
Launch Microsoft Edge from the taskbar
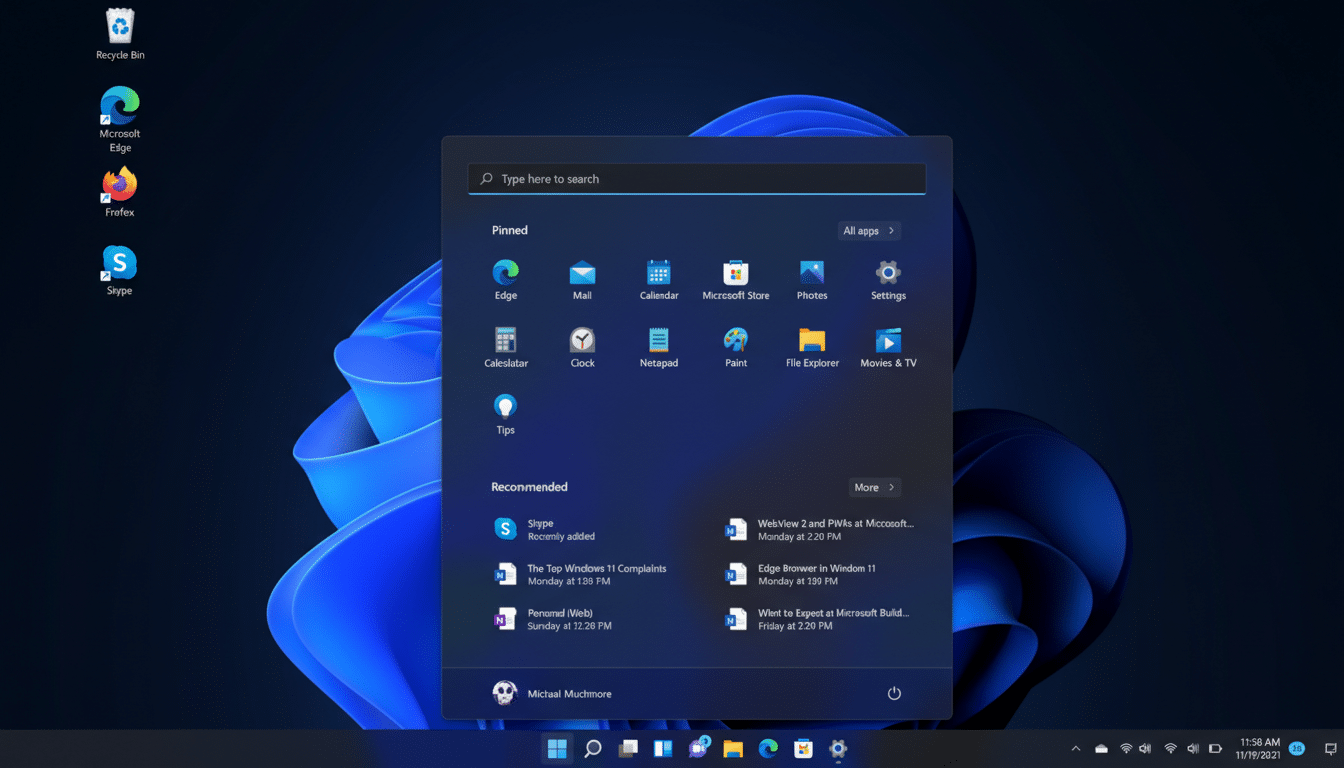(x=767, y=748)
